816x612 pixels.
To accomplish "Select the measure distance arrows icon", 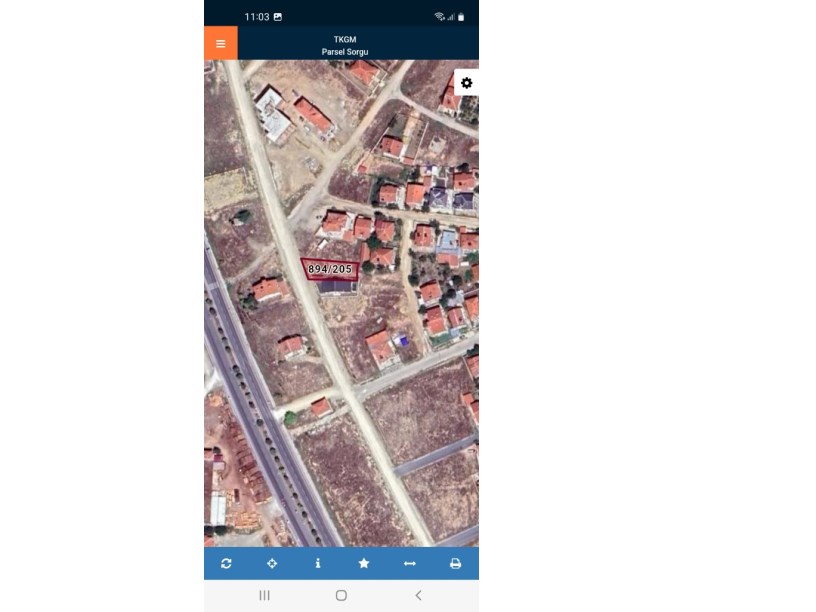I will pyautogui.click(x=410, y=563).
